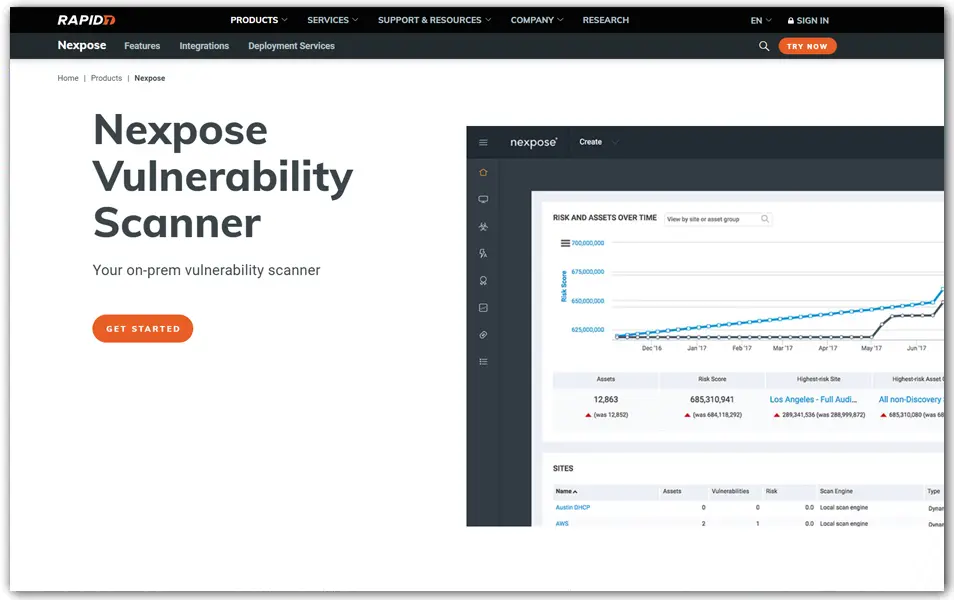Click the search magnifier in the navigation bar
The image size is (954, 600).
764,46
